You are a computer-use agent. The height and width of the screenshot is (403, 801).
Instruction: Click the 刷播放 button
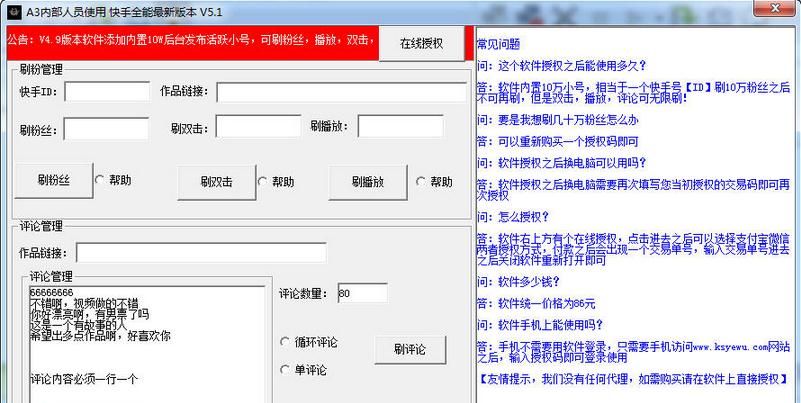click(x=368, y=182)
